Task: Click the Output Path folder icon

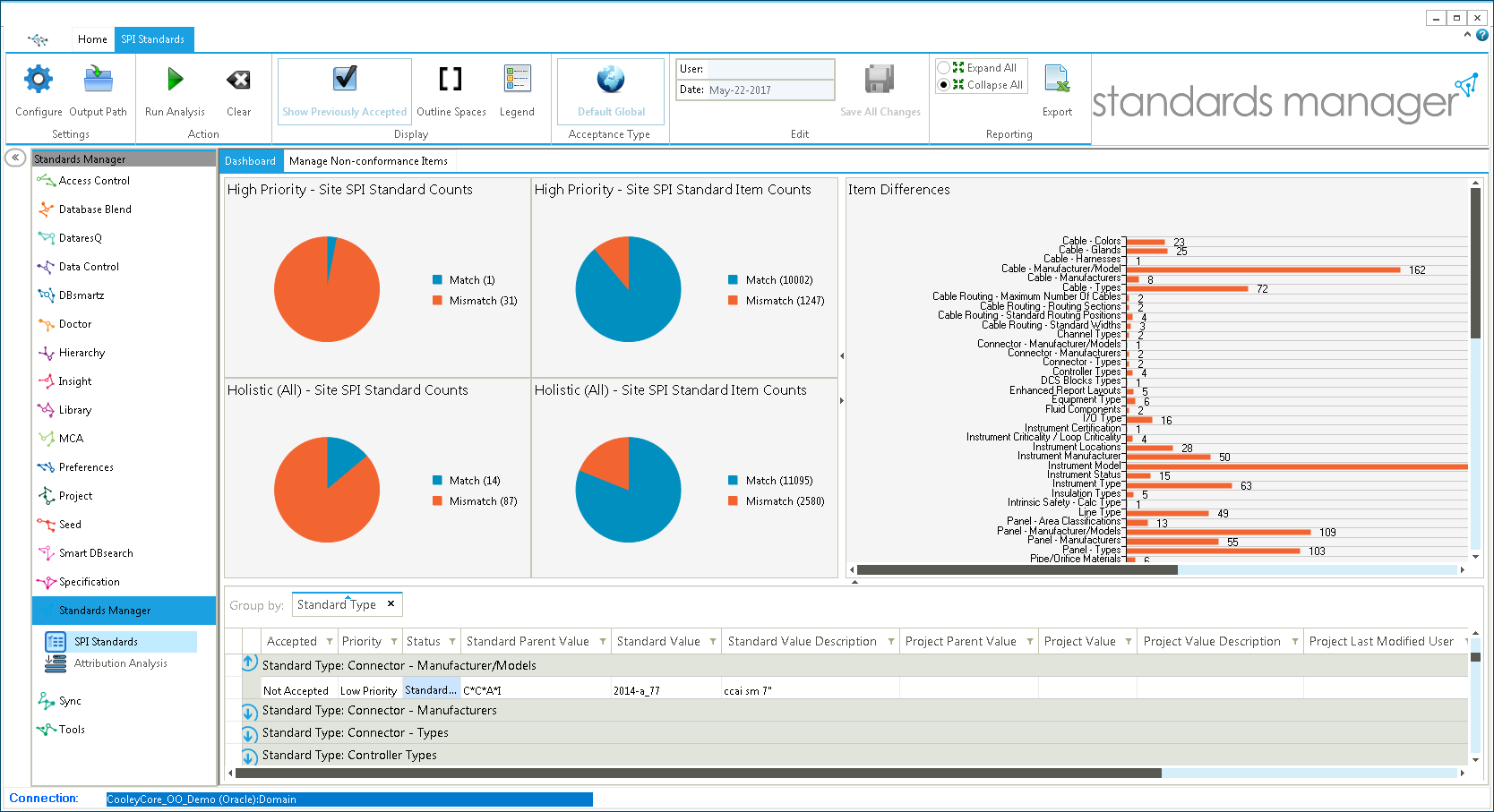Action: tap(98, 80)
